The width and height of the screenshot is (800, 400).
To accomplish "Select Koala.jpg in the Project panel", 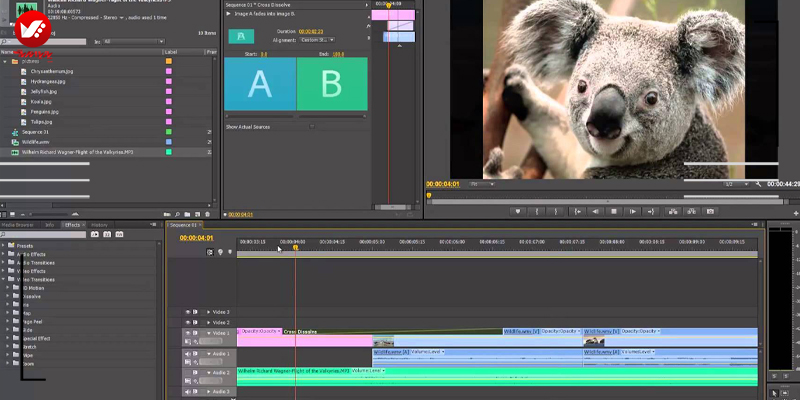I will [x=41, y=102].
